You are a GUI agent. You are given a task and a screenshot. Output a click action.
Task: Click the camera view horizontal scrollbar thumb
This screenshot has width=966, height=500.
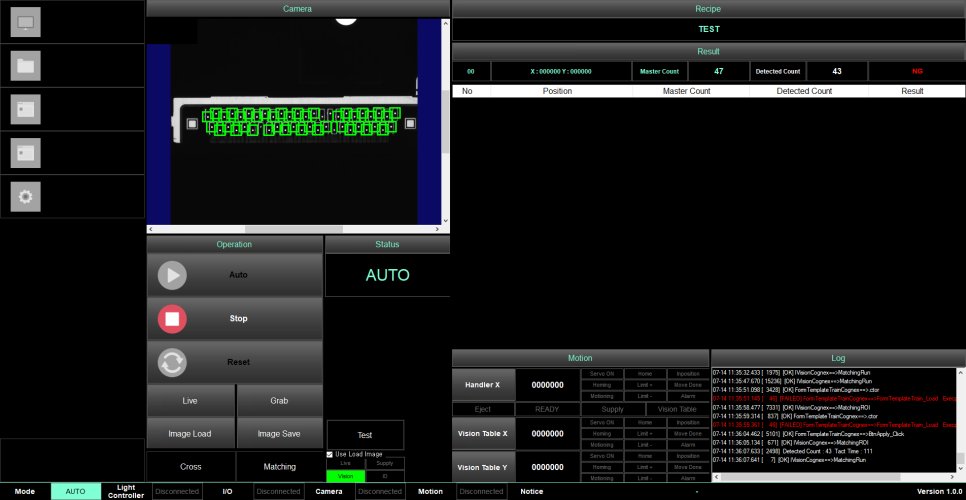[x=294, y=229]
